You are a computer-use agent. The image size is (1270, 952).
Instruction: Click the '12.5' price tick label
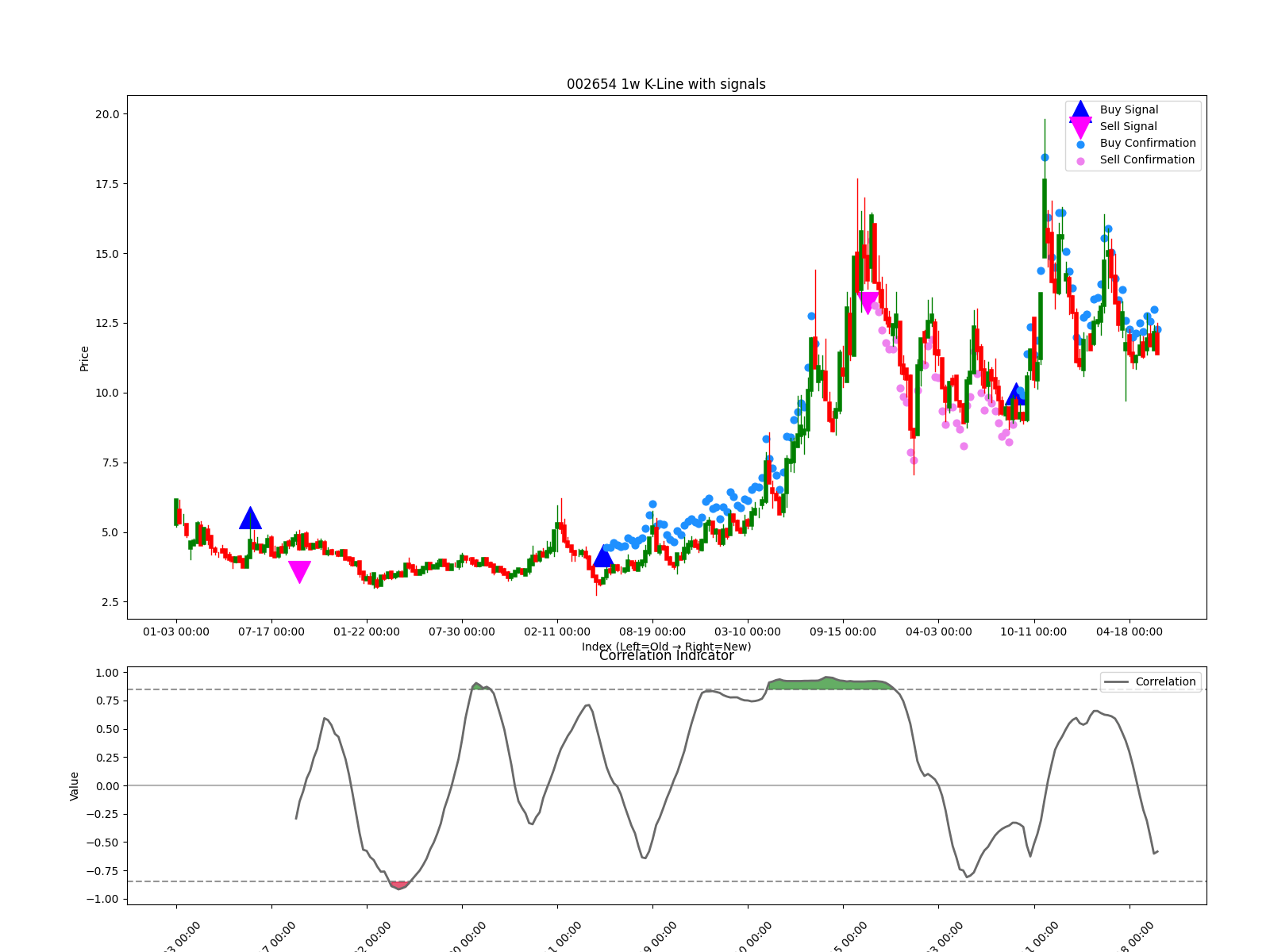(107, 324)
